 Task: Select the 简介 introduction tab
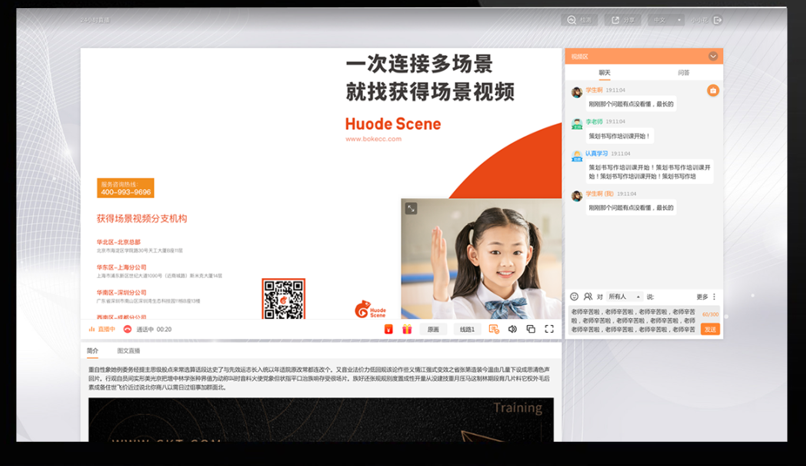click(93, 351)
